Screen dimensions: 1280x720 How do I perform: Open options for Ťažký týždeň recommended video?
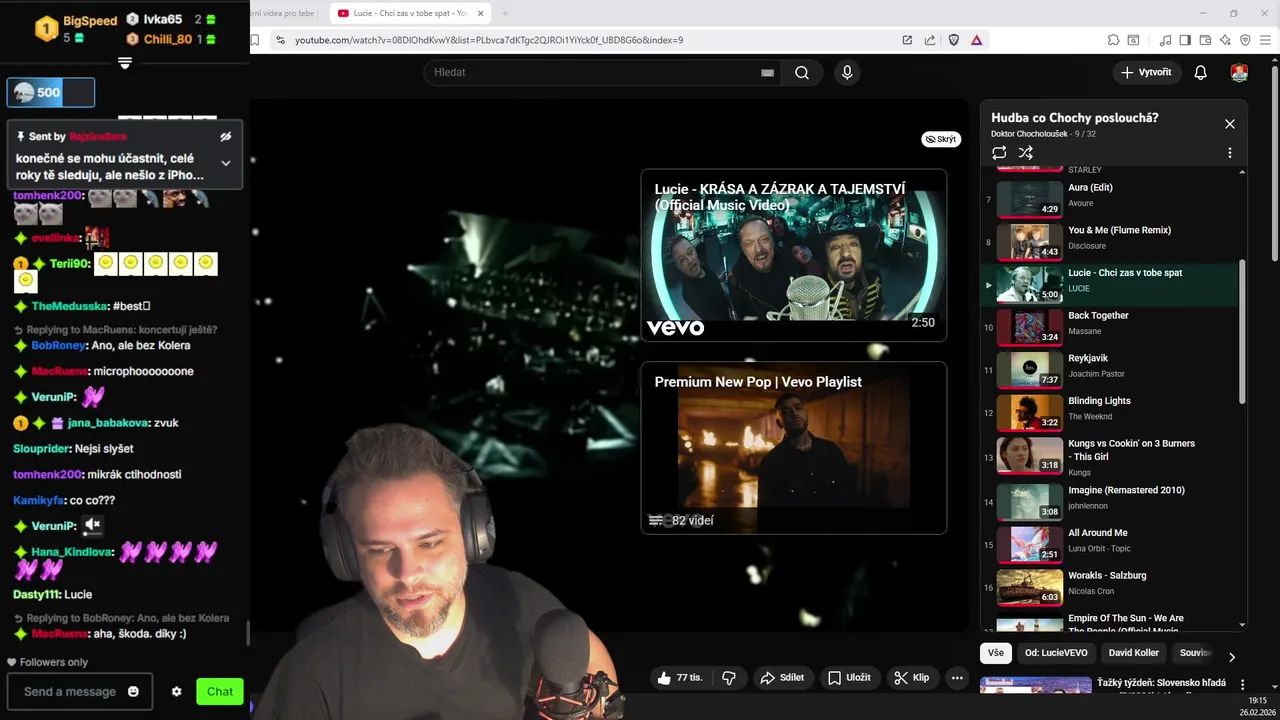[1242, 685]
